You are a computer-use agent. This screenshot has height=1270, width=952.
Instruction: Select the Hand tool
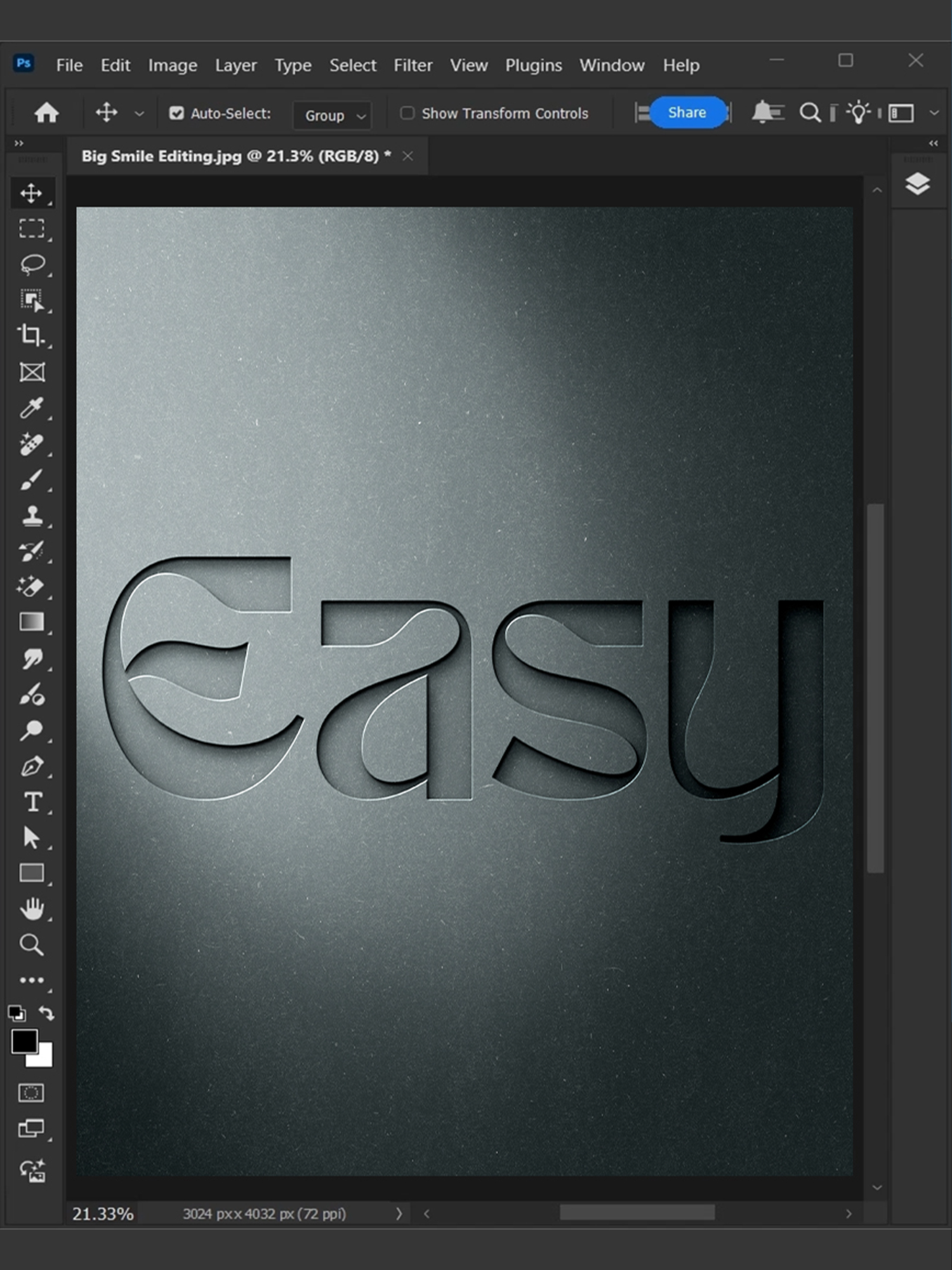32,909
